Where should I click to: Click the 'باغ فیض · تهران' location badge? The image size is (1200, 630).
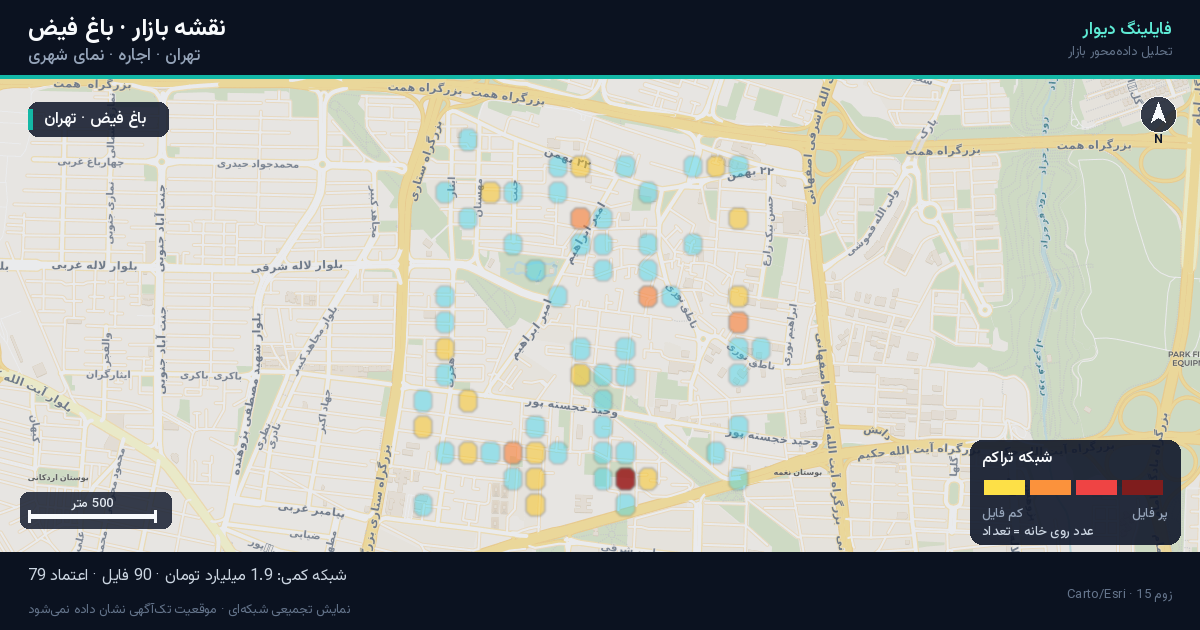99,119
